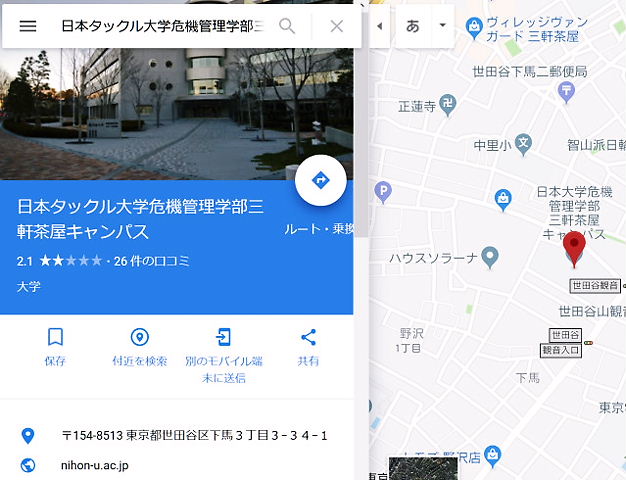The height and width of the screenshot is (480, 626).
Task: Click the 中里小 school marker
Action: (x=523, y=144)
